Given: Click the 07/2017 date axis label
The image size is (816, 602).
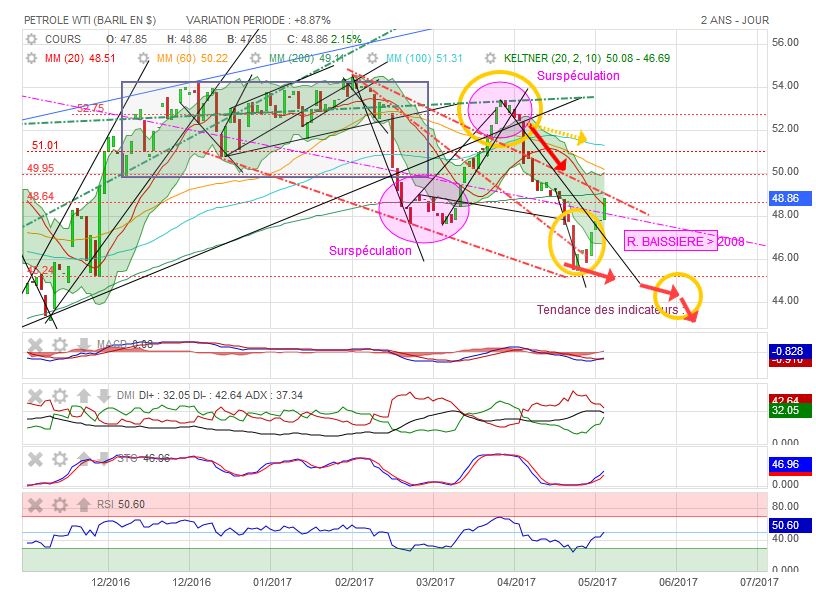Looking at the screenshot, I should click(x=759, y=582).
